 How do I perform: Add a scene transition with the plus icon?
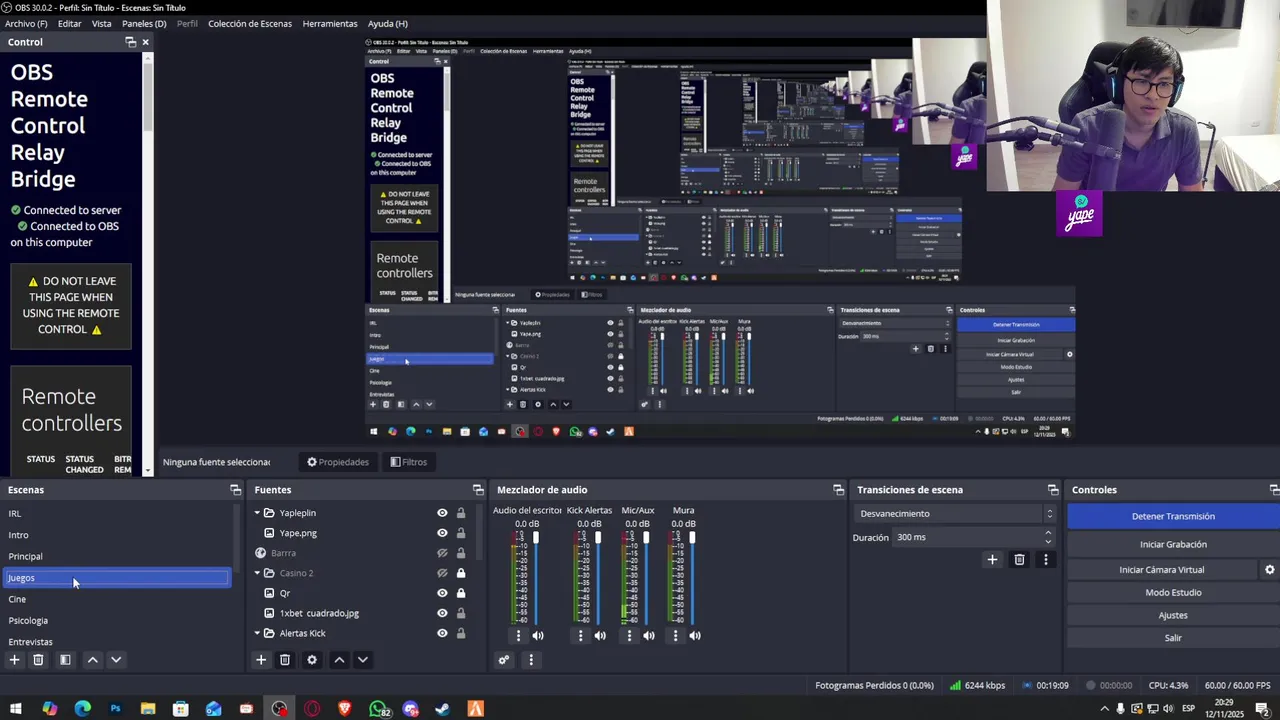tap(992, 560)
